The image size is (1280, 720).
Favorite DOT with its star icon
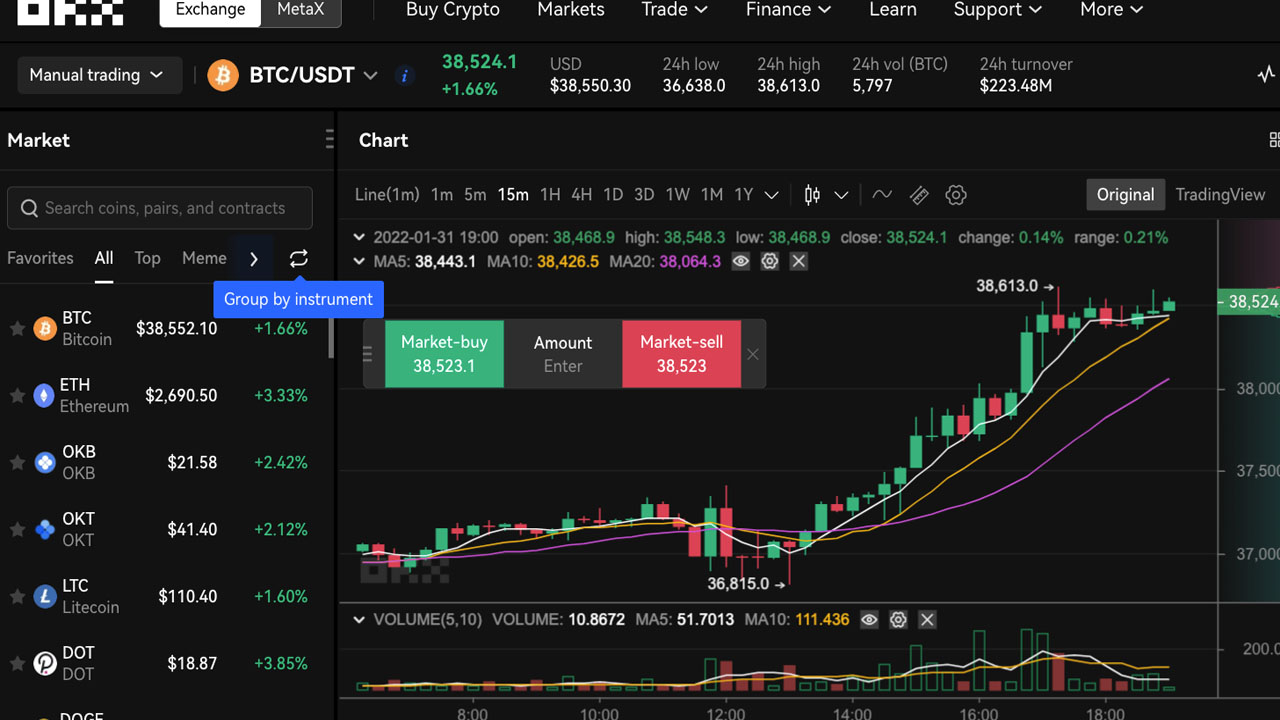coord(16,663)
